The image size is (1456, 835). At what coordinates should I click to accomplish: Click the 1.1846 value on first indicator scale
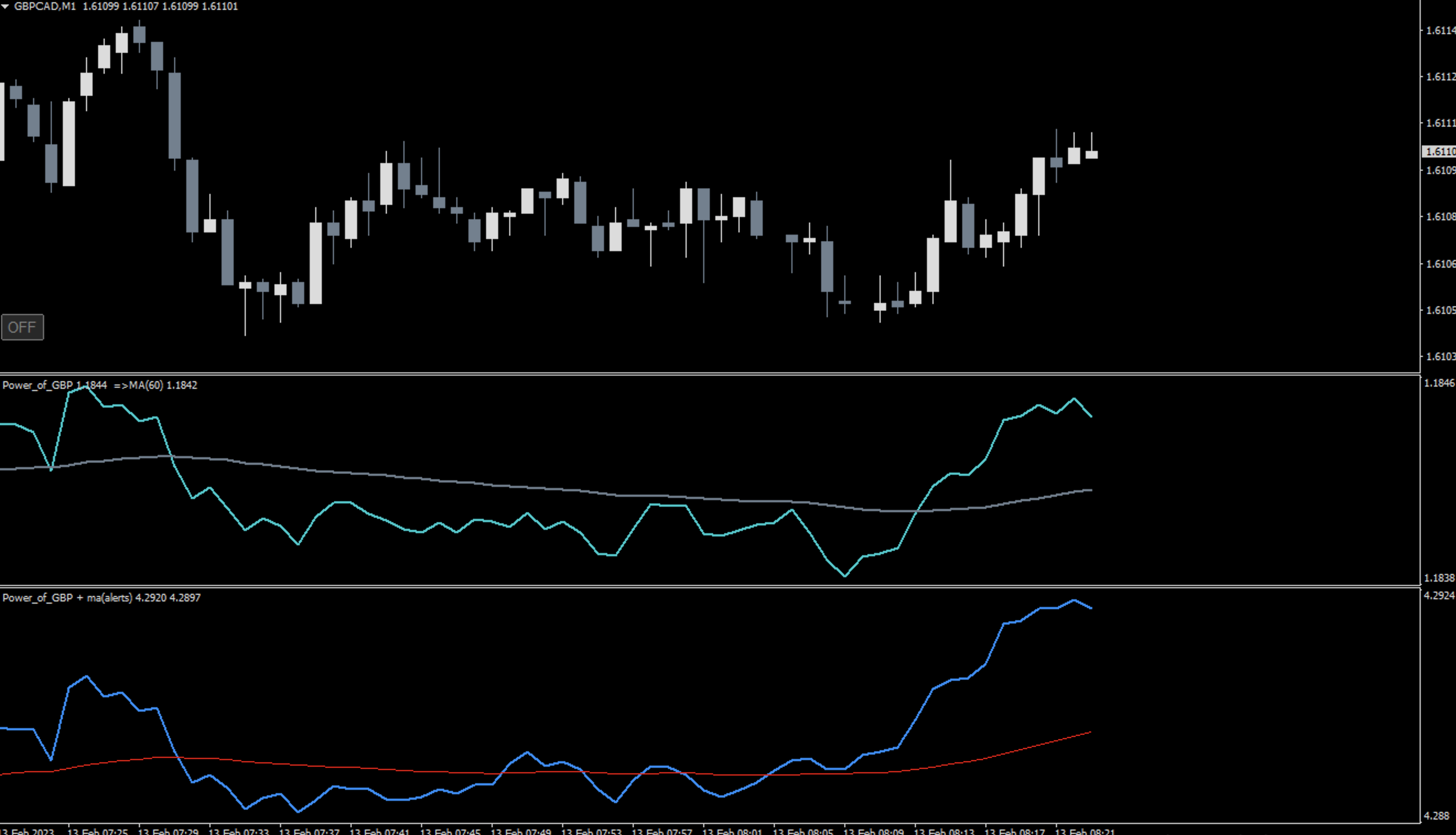(x=1439, y=382)
